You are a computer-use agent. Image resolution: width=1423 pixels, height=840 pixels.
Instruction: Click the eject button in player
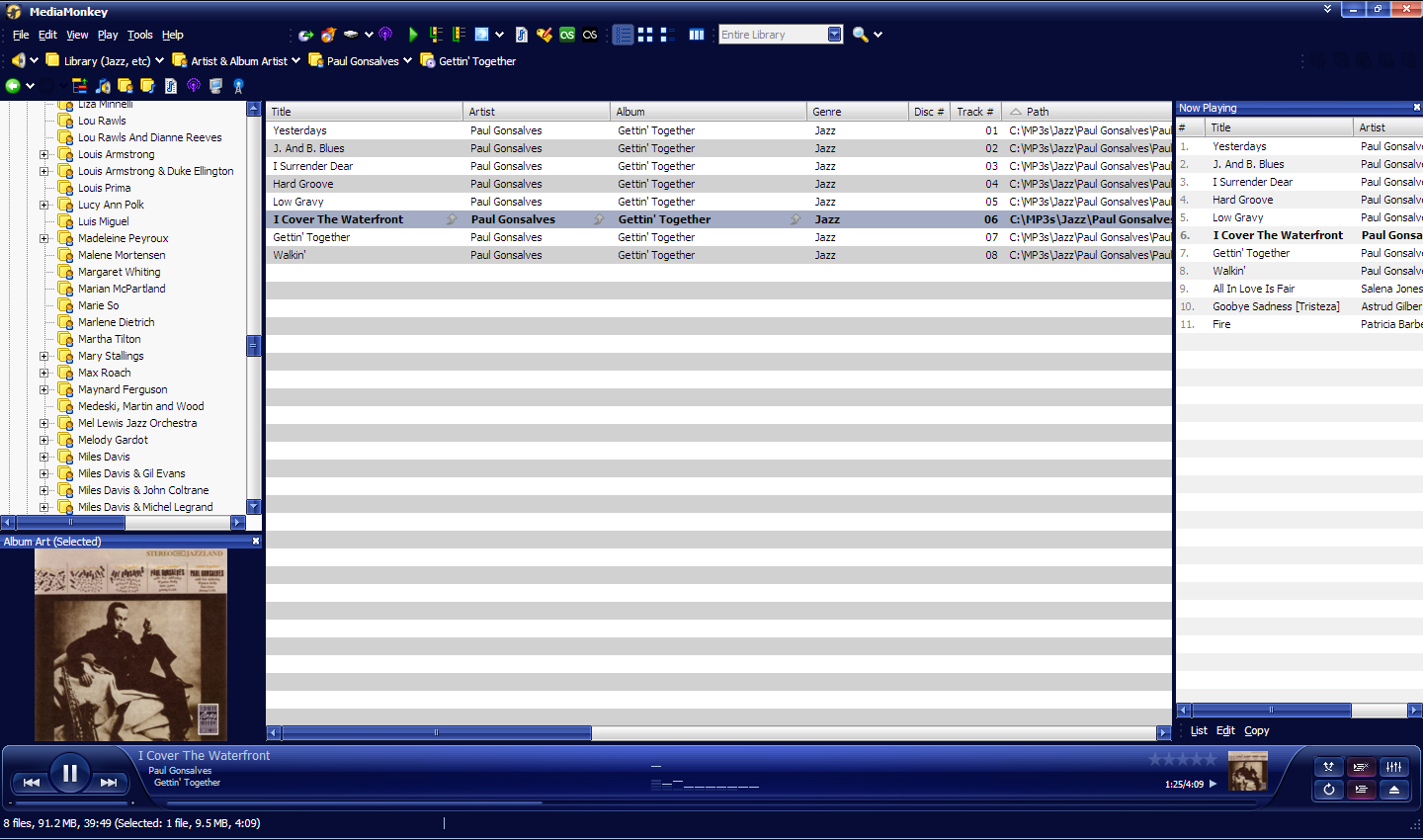pyautogui.click(x=1393, y=790)
